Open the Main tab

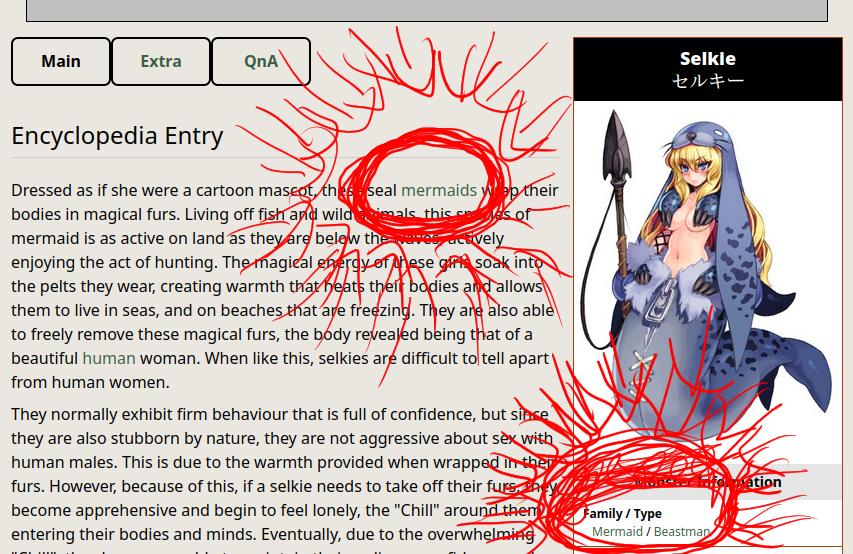tap(61, 61)
